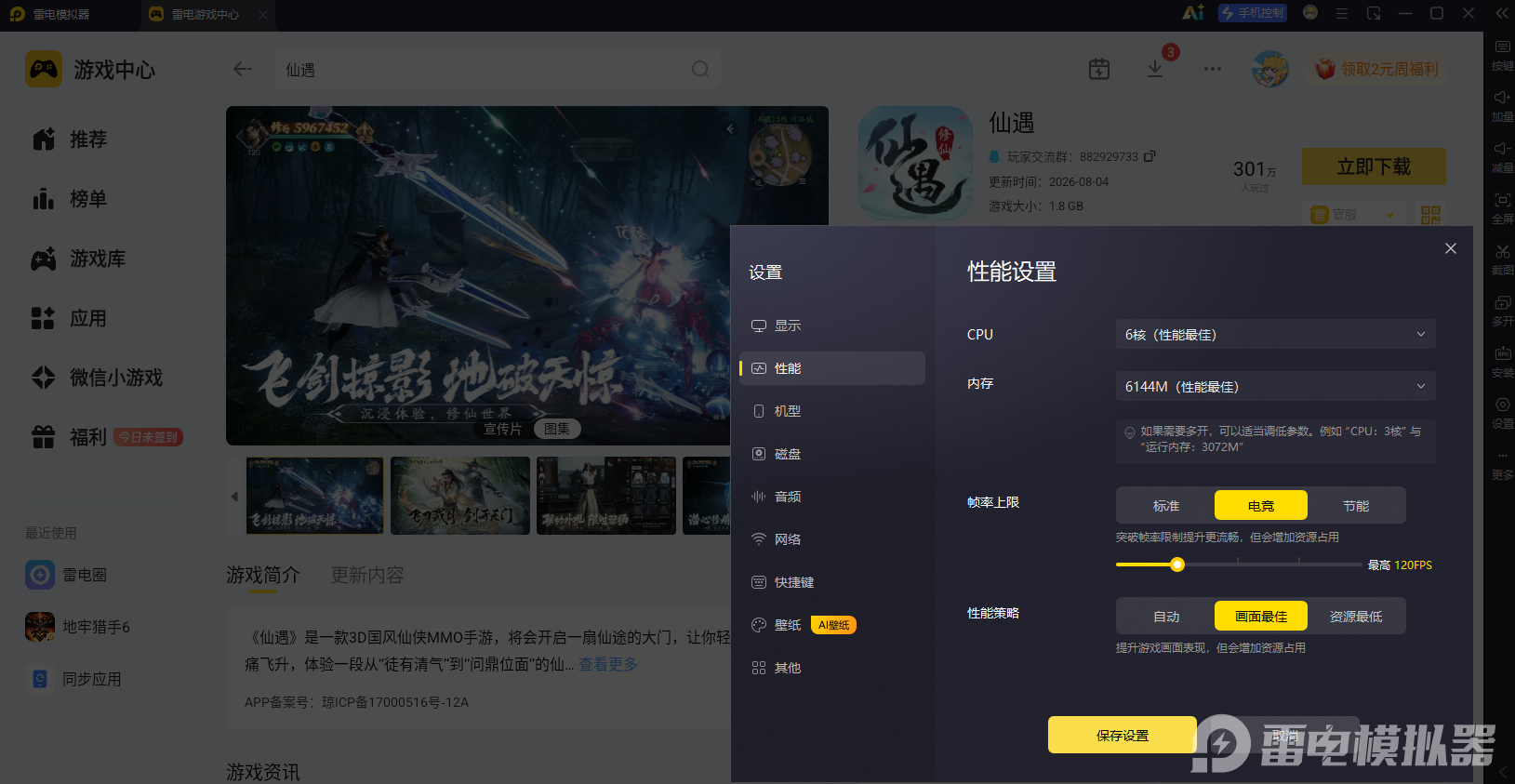1515x784 pixels.
Task: Go back using the game center arrow
Action: point(243,69)
